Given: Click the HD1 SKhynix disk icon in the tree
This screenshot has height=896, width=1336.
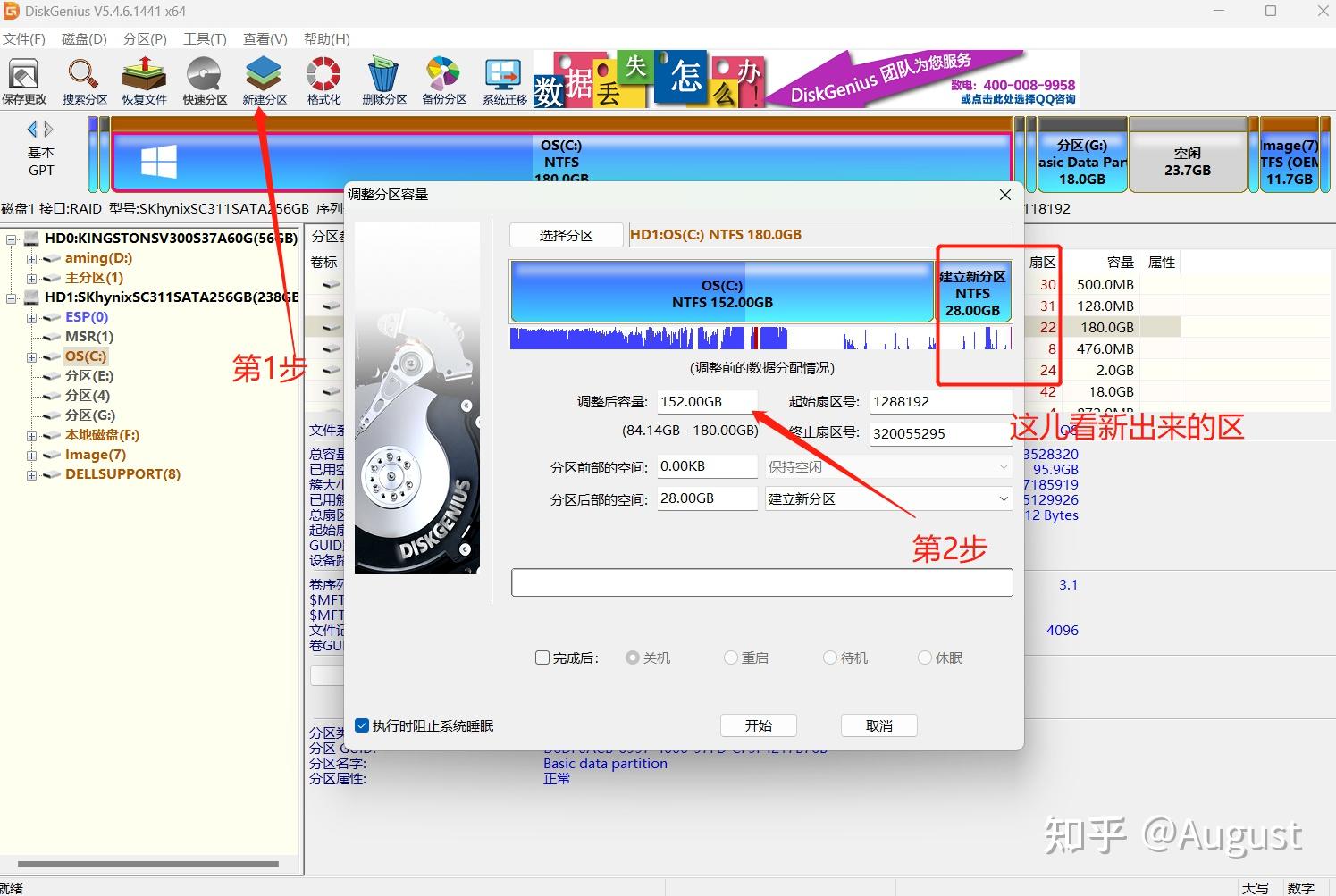Looking at the screenshot, I should (32, 297).
